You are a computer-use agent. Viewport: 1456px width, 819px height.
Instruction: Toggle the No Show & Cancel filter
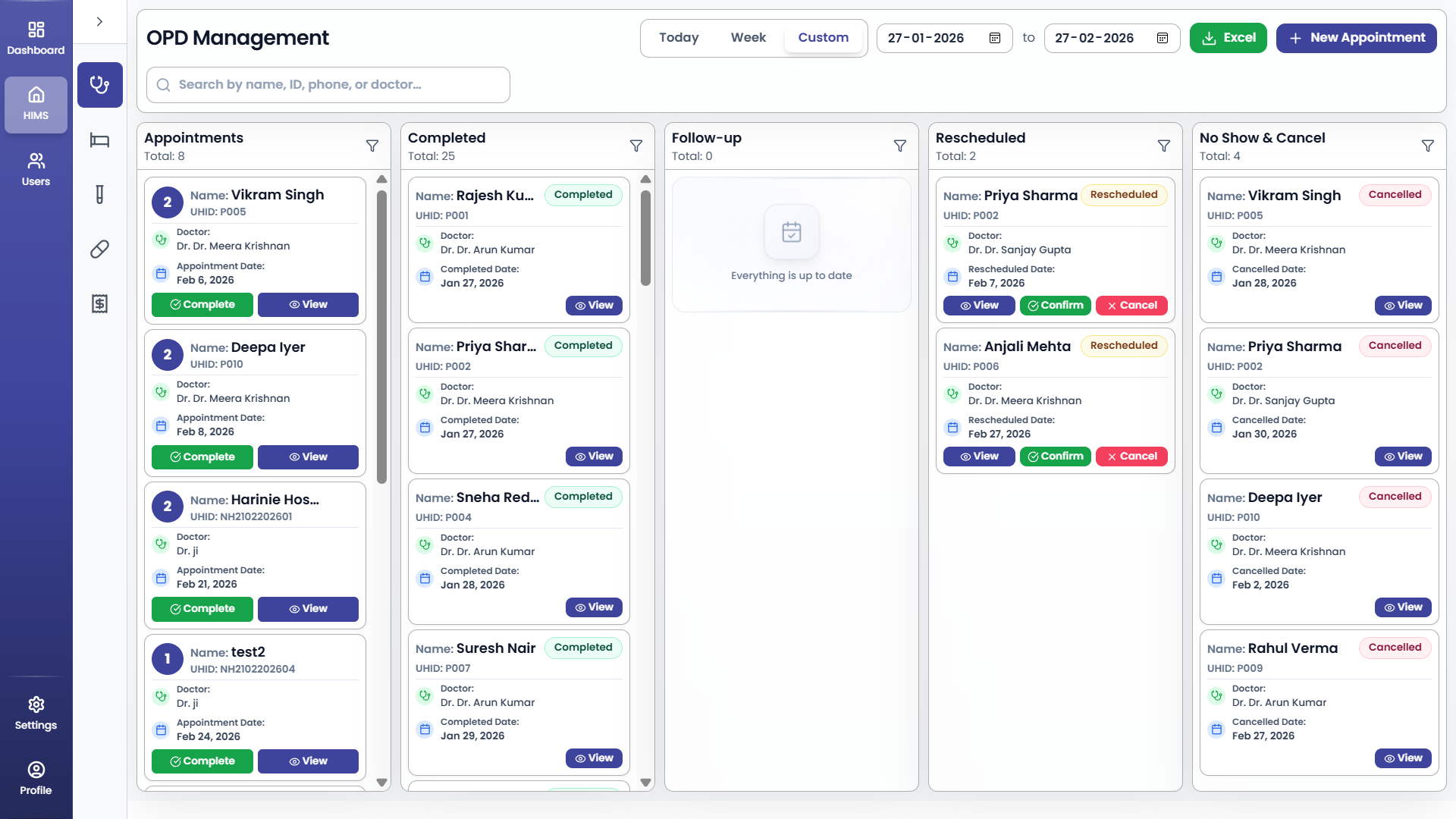(1428, 146)
